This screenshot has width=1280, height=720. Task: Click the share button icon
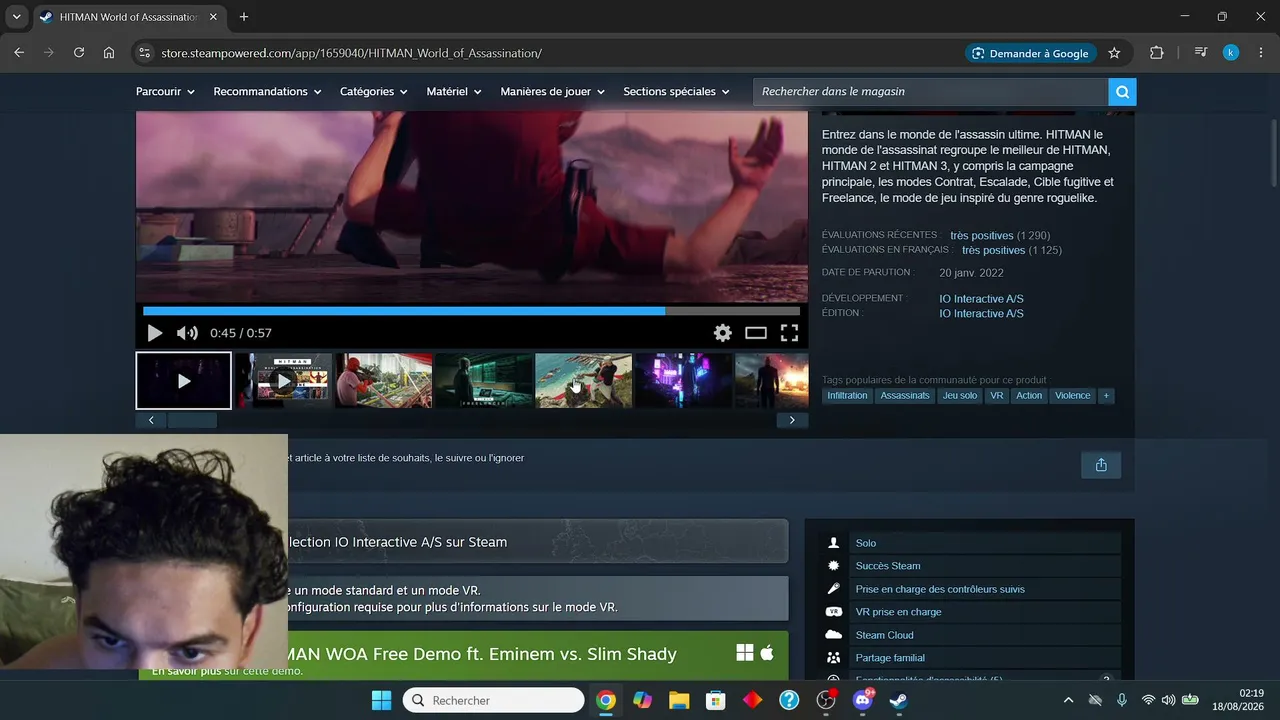(1101, 465)
